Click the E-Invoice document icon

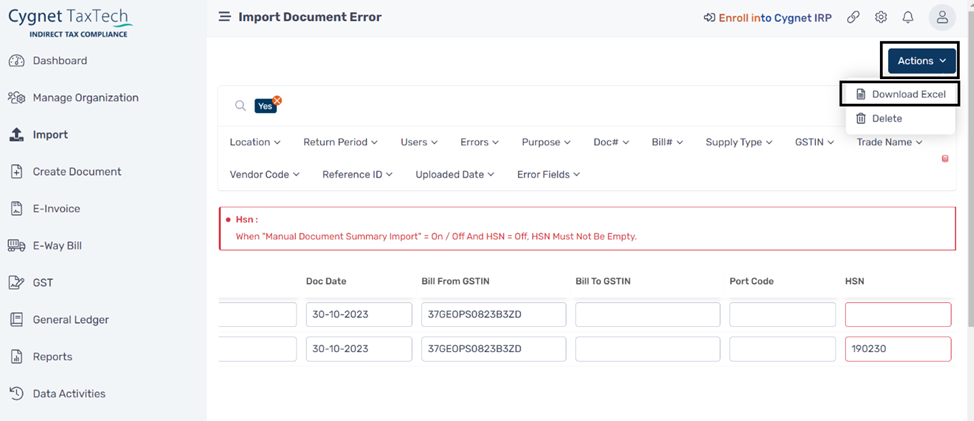(x=17, y=209)
